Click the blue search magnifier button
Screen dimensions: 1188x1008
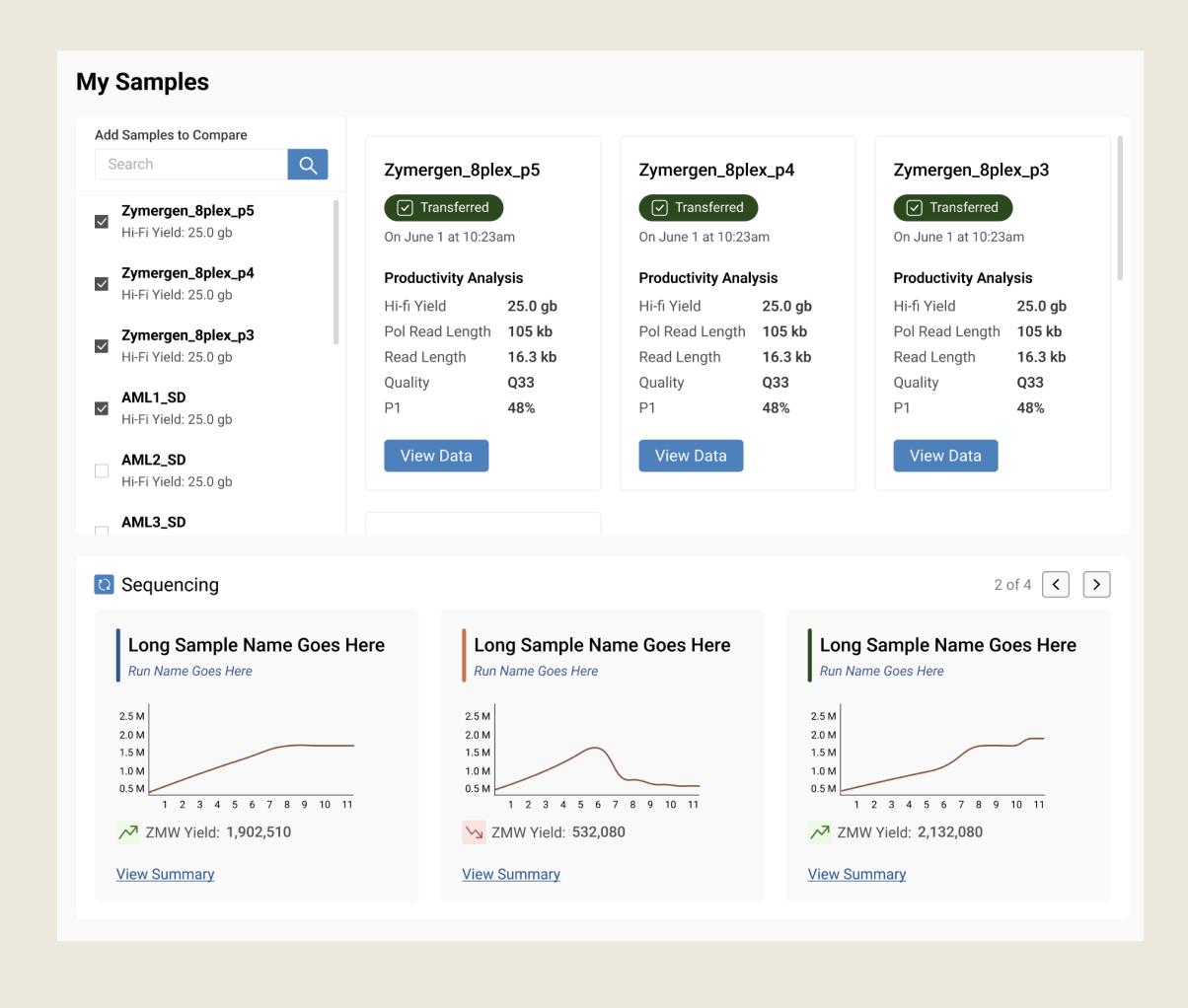[x=308, y=165]
